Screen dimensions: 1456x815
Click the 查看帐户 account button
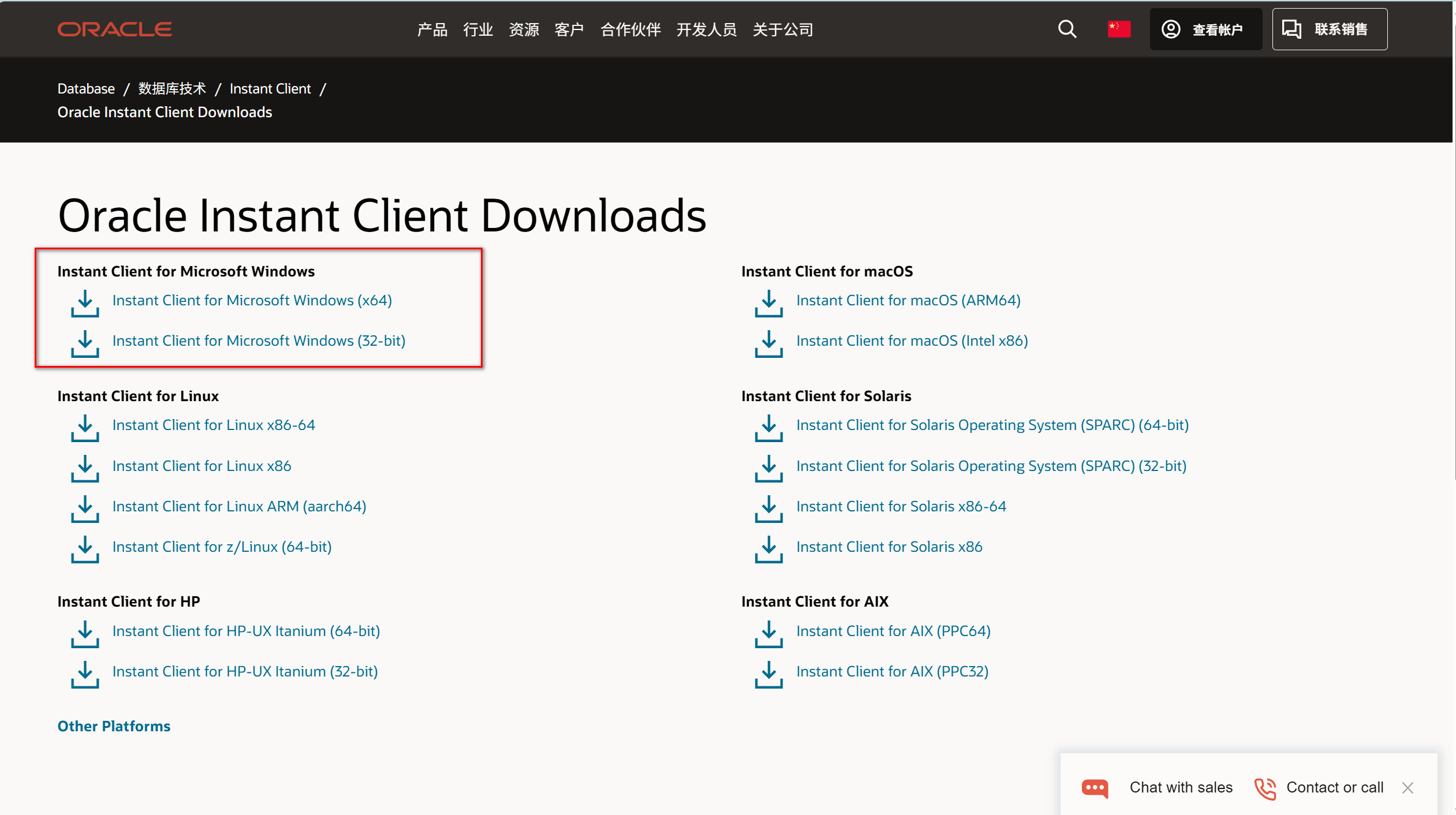(x=1205, y=29)
